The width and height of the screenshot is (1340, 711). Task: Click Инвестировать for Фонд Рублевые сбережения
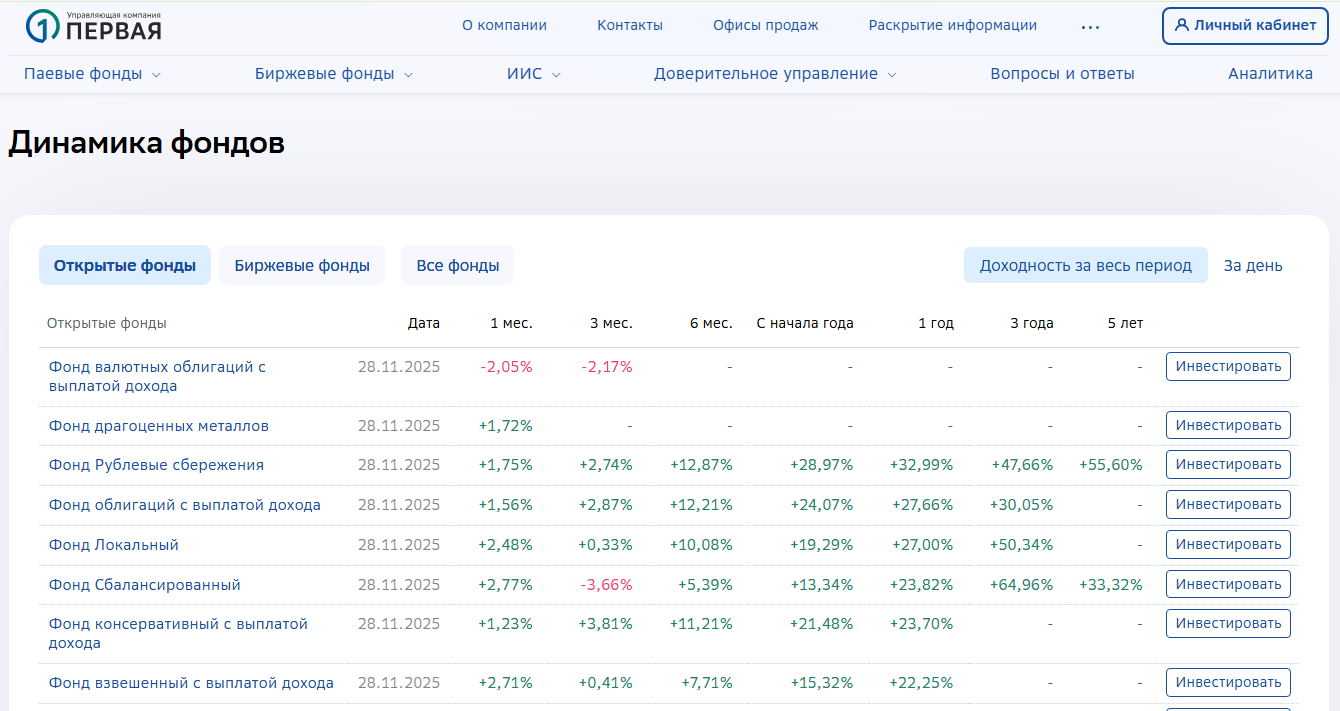point(1228,465)
